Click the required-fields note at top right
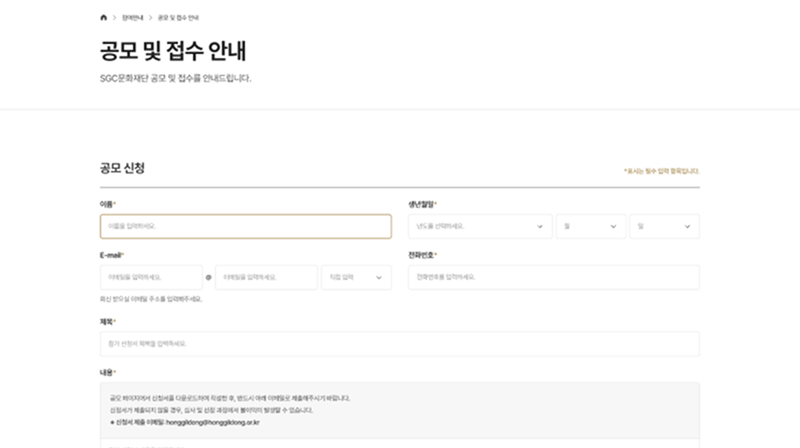 (x=661, y=171)
